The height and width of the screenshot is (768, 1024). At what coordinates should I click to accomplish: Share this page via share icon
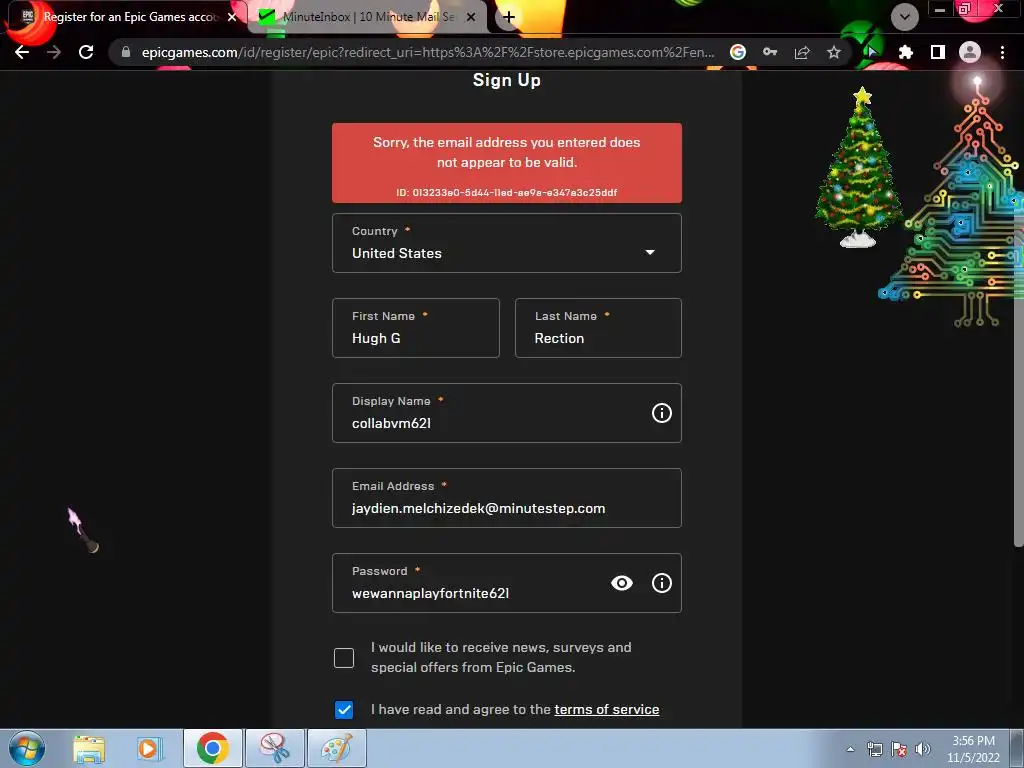point(802,52)
